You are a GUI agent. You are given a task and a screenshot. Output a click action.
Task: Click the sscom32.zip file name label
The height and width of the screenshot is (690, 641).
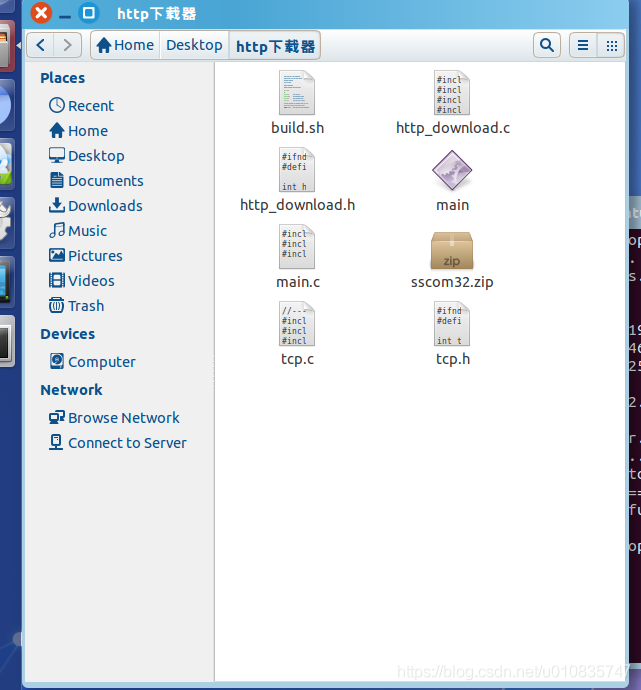pos(452,282)
